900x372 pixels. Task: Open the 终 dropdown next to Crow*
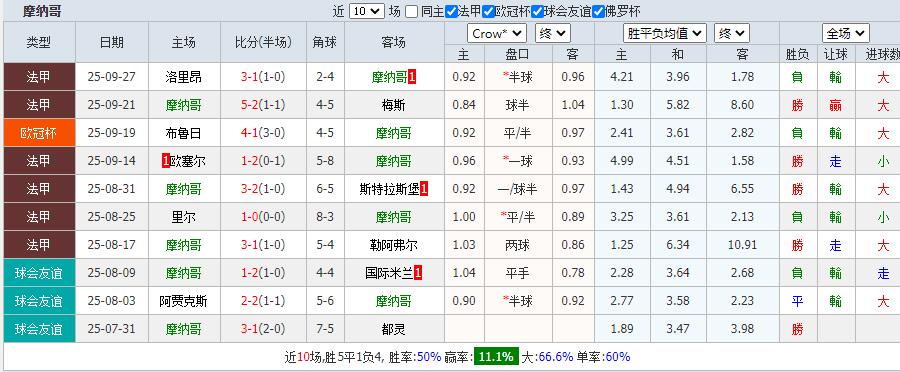553,34
